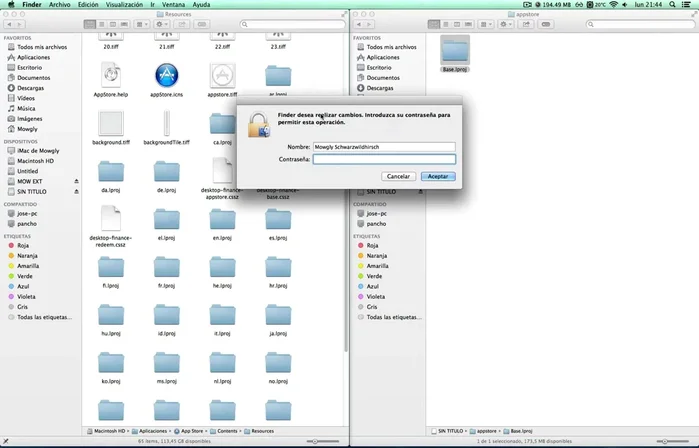
Task: Open the Ayuda menu
Action: [x=201, y=4]
